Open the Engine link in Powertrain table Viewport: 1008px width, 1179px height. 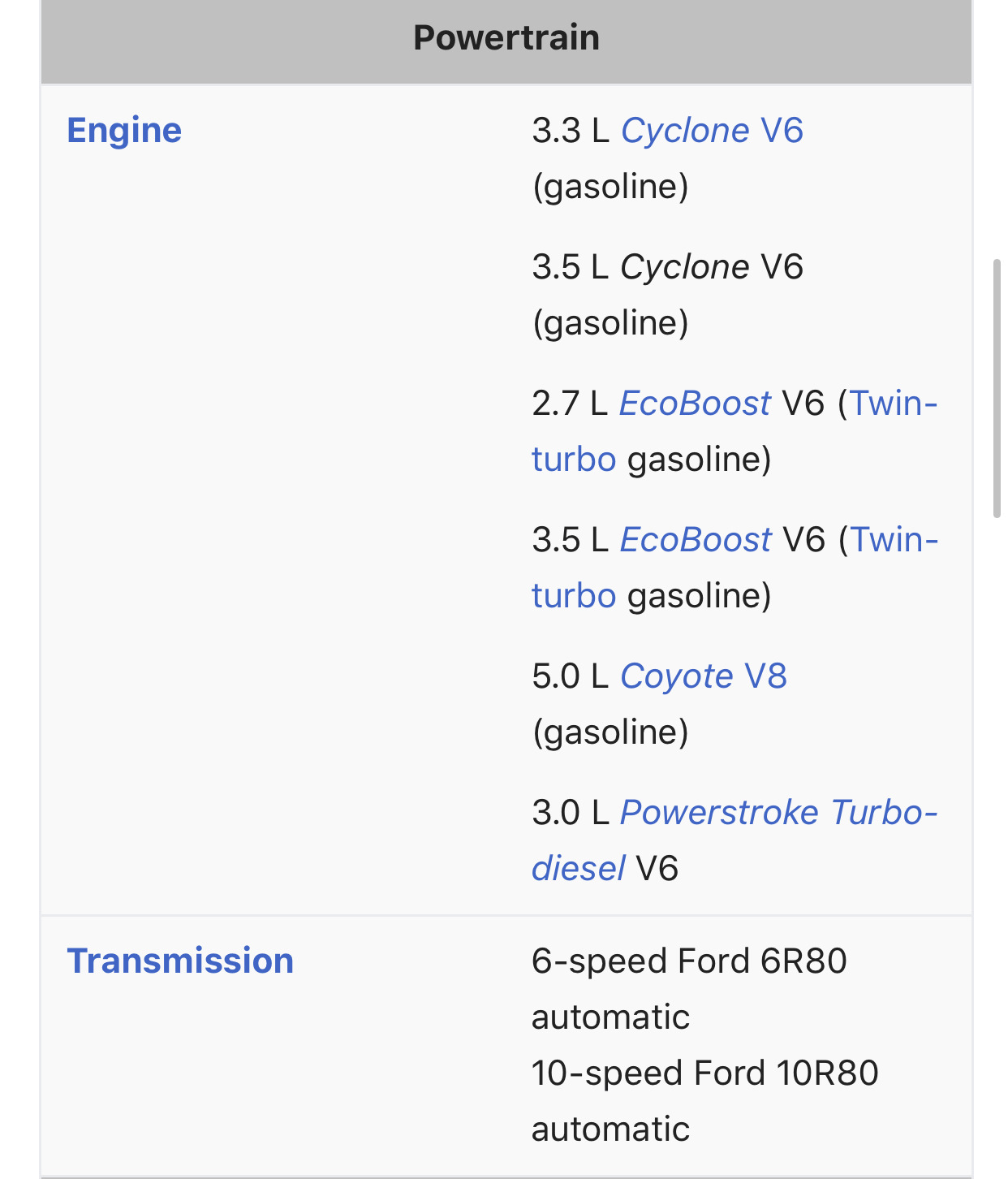pyautogui.click(x=124, y=131)
